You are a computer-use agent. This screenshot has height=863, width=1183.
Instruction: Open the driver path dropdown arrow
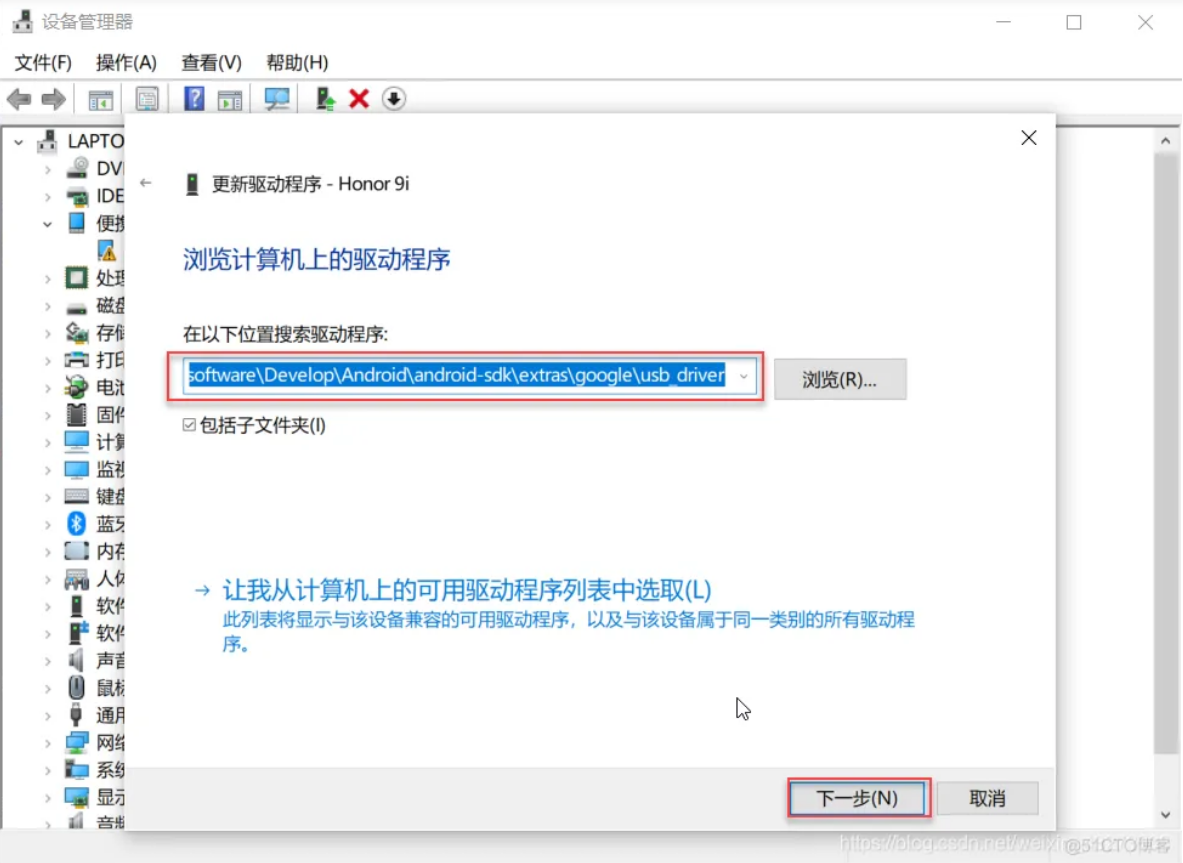[743, 377]
